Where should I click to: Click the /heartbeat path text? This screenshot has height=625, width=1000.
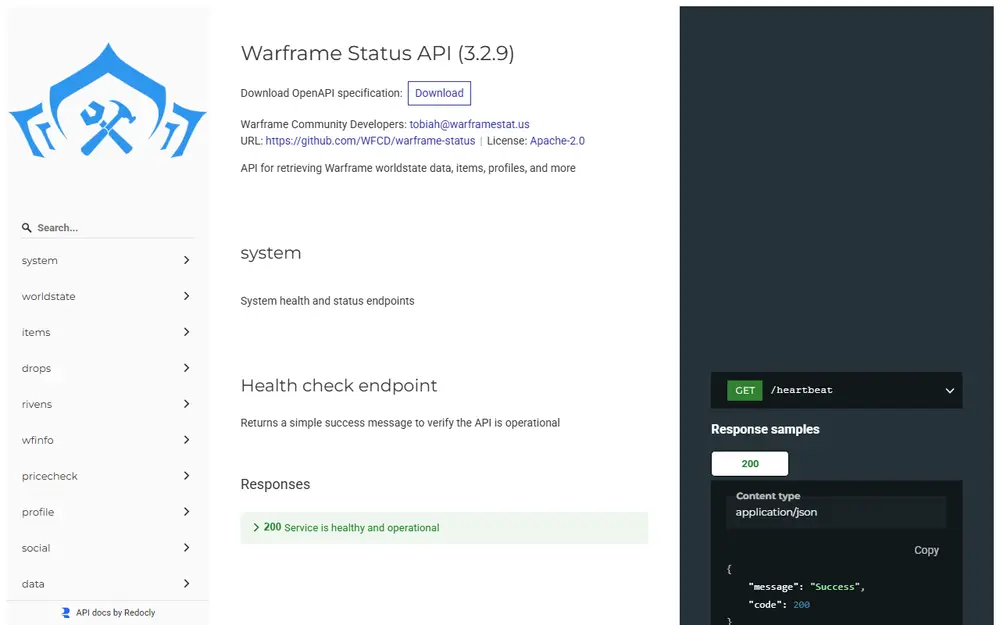(x=802, y=390)
